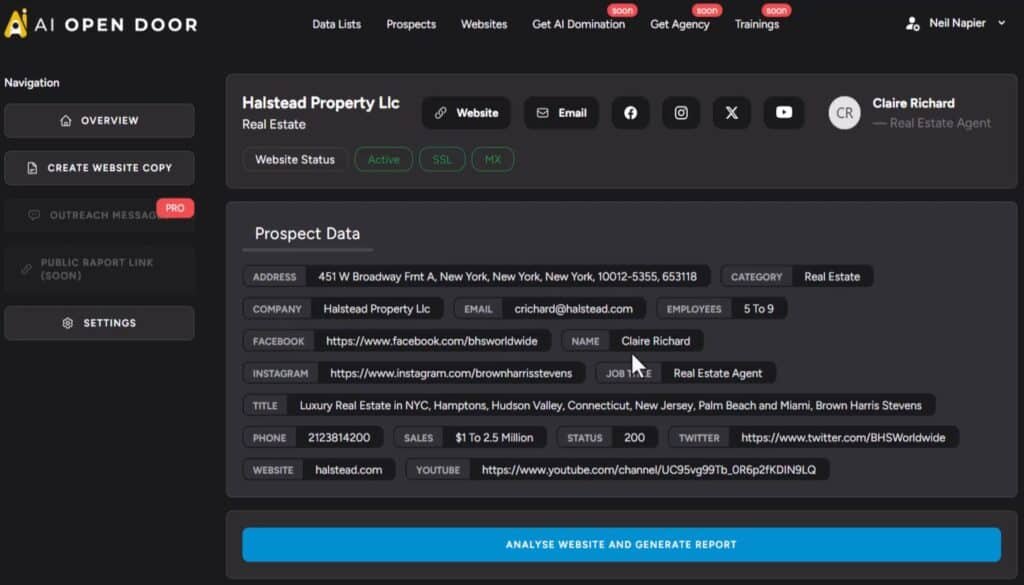Switch to the Prospects menu item

pyautogui.click(x=411, y=24)
